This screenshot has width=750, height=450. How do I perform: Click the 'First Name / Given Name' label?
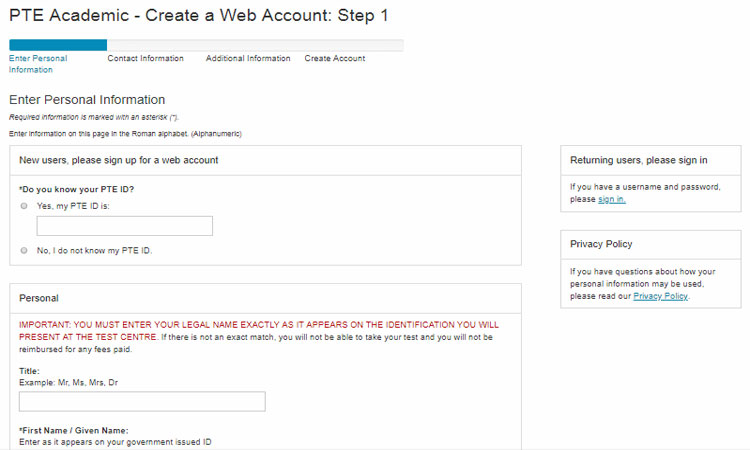tap(74, 430)
